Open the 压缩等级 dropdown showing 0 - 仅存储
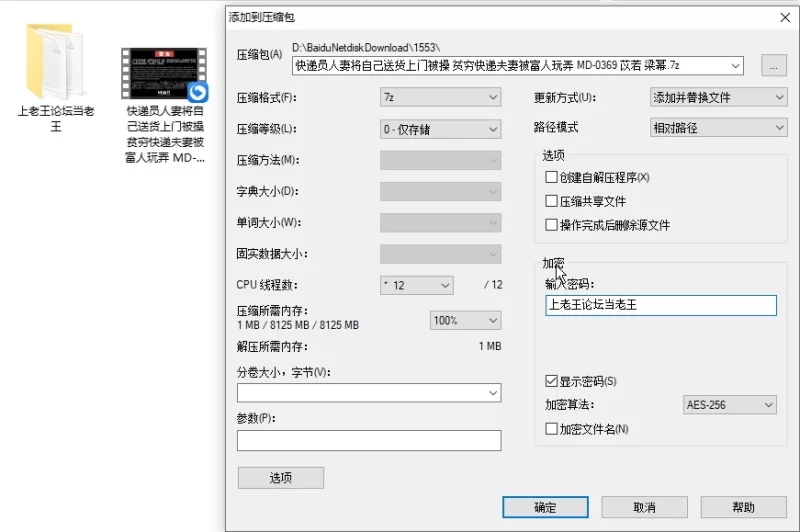 click(440, 129)
